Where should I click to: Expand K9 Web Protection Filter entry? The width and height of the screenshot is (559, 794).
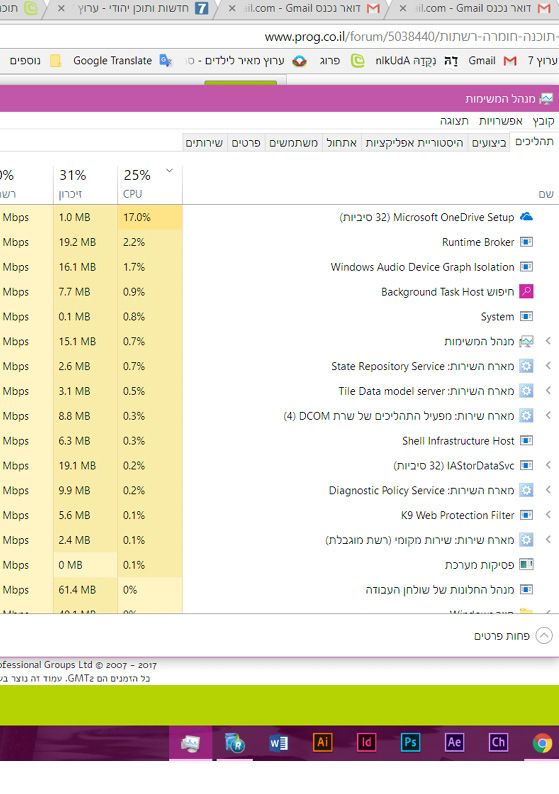point(548,514)
